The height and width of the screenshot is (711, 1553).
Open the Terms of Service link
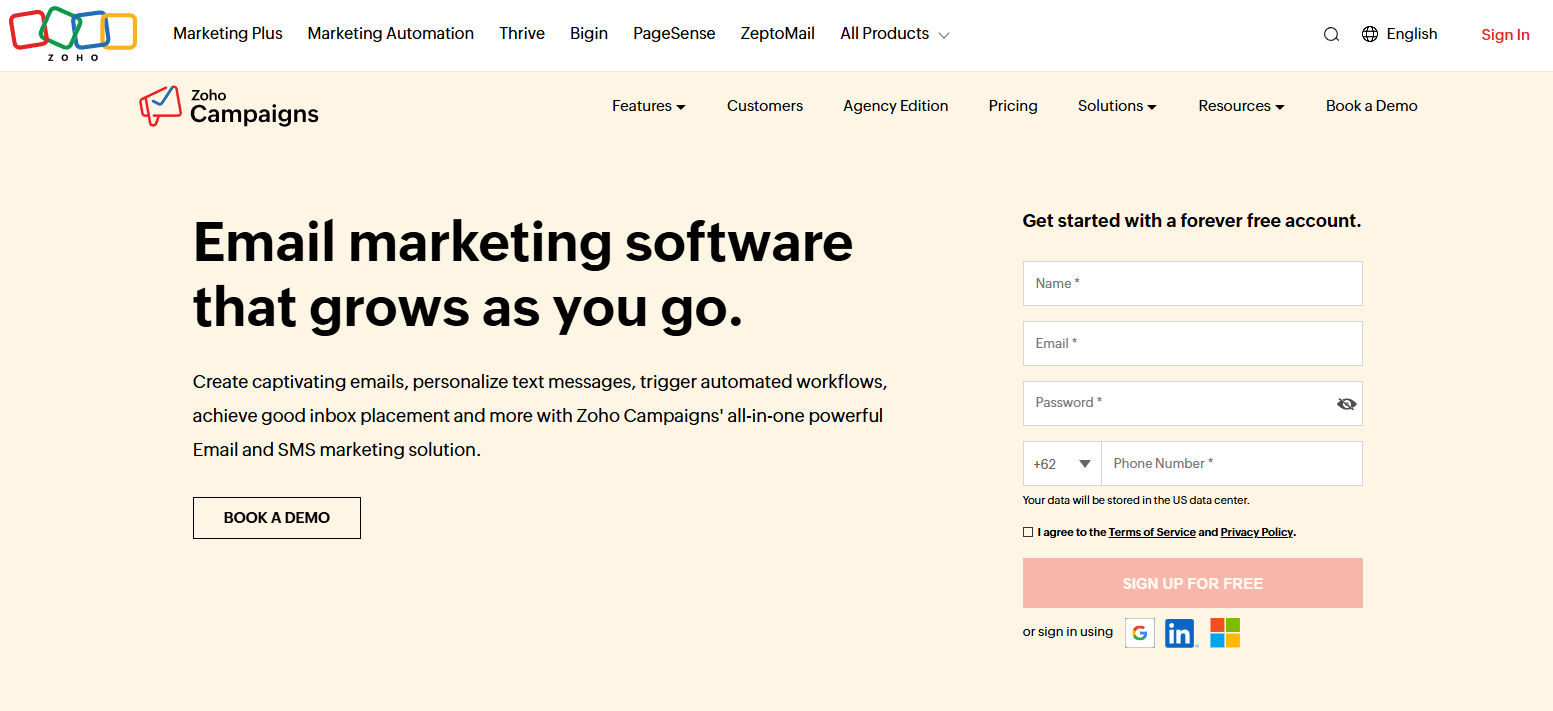coord(1152,531)
